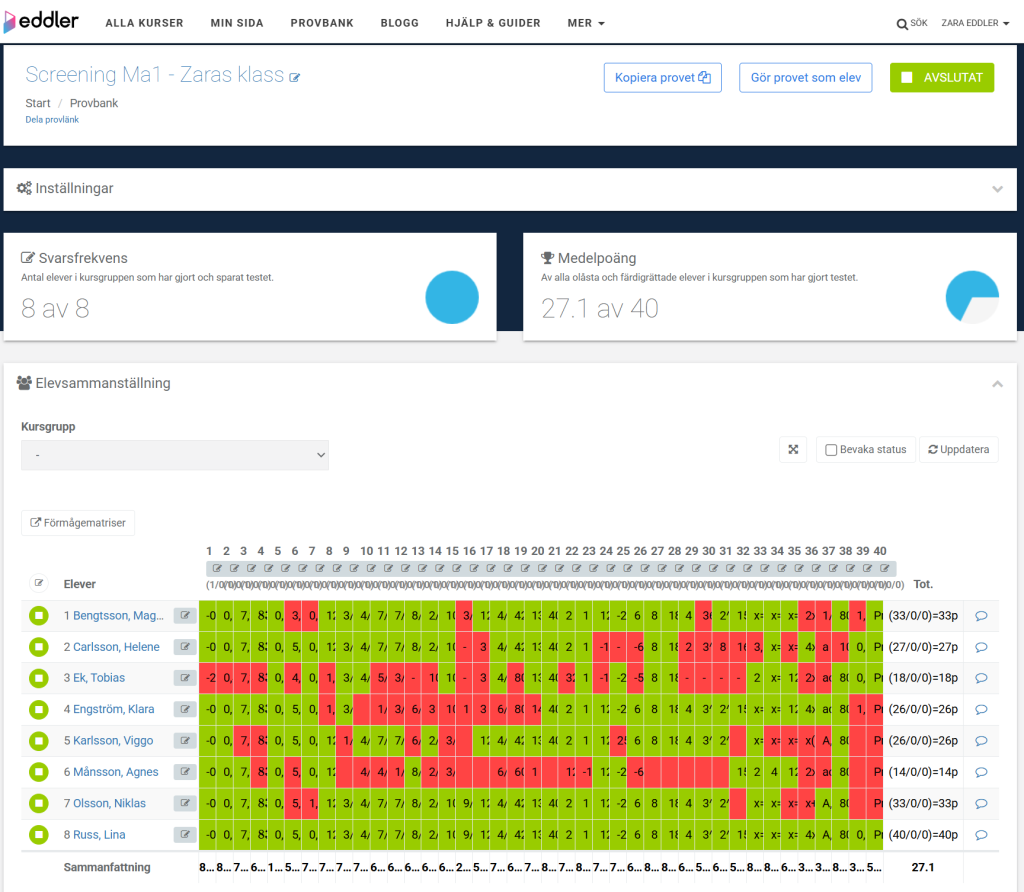
Task: Click edit icon next to Carlsson, Helene
Action: 184,647
